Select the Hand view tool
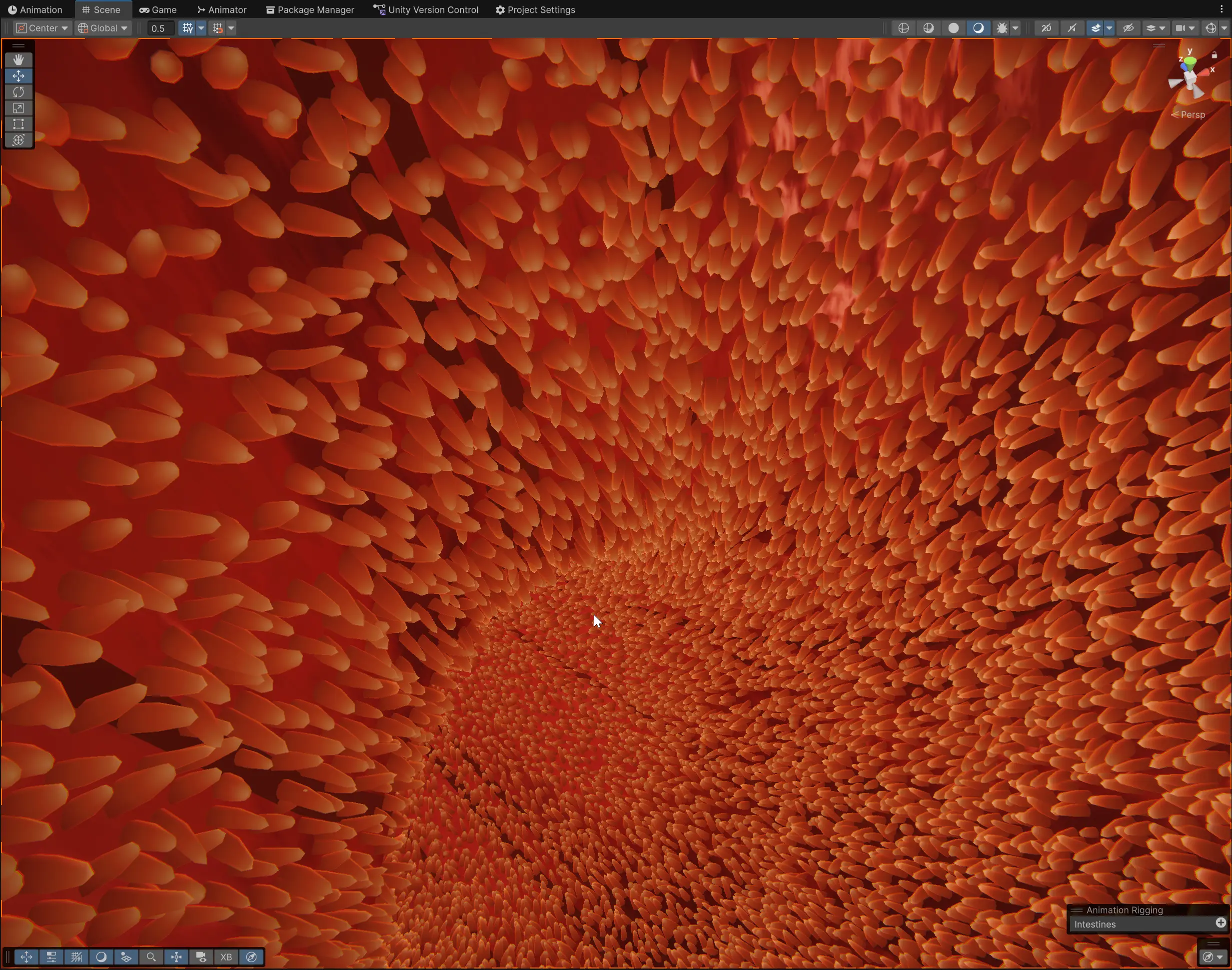 tap(18, 59)
